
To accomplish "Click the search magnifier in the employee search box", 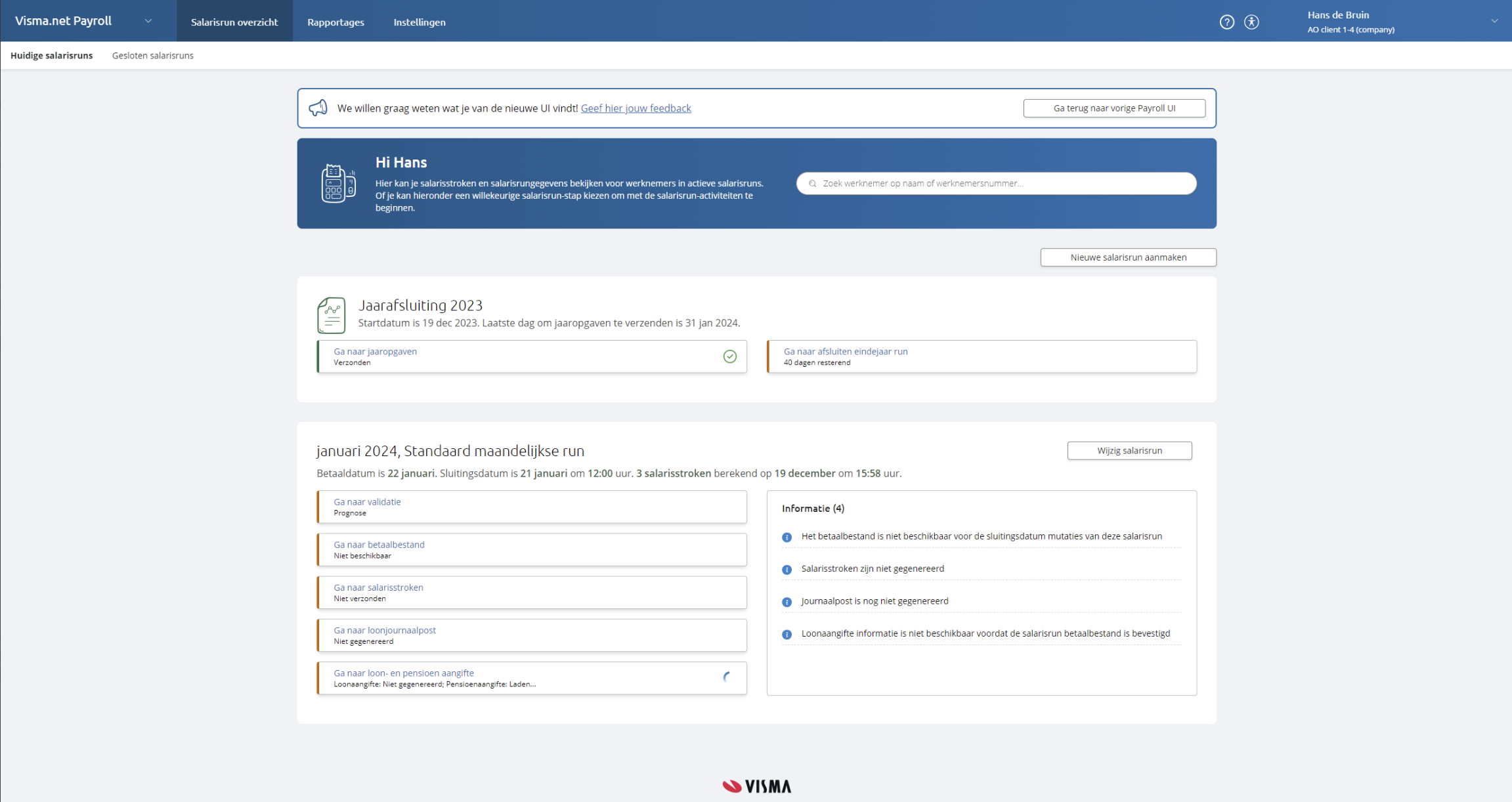I will click(x=812, y=184).
